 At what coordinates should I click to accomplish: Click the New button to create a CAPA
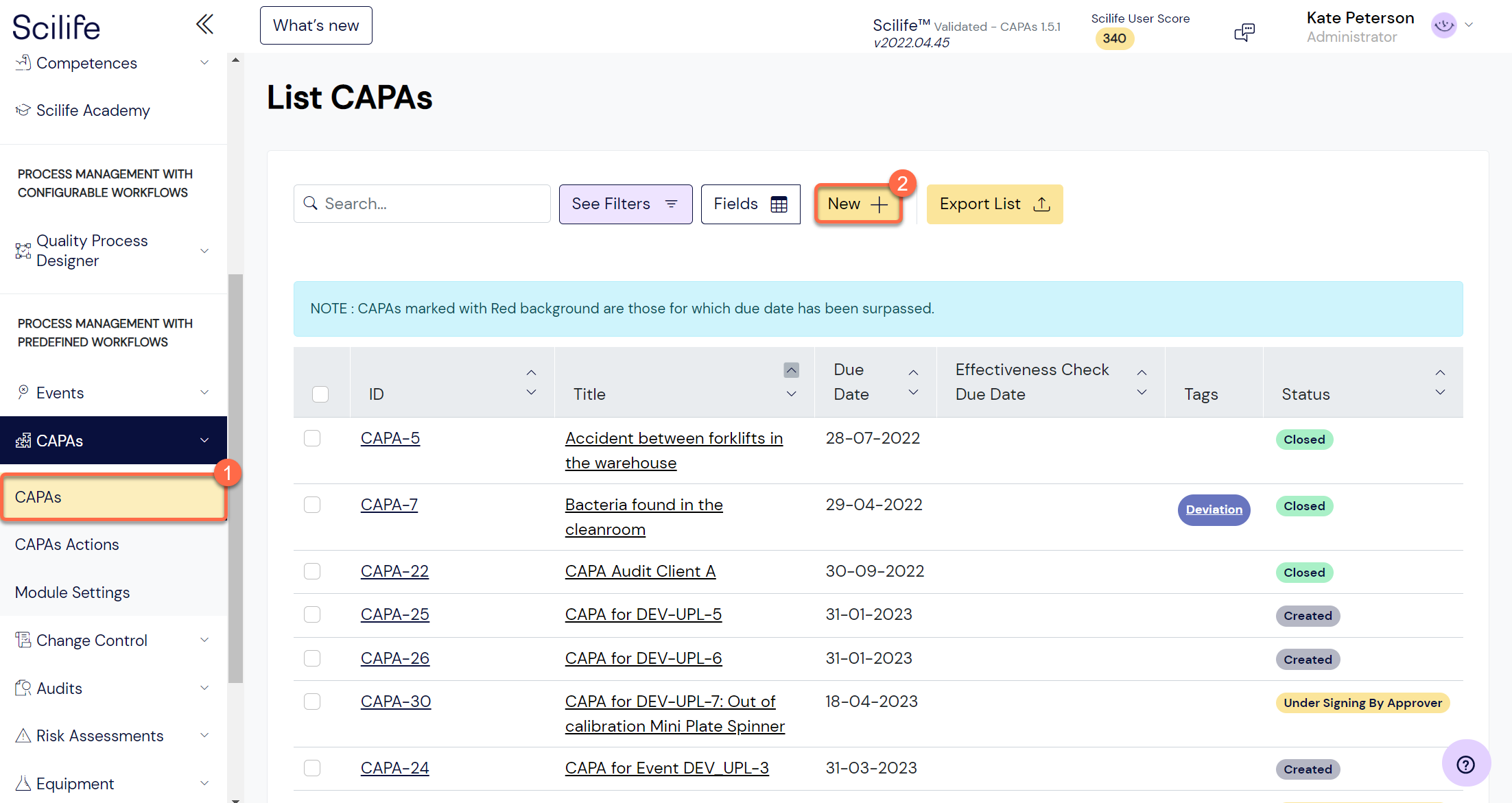pyautogui.click(x=857, y=204)
